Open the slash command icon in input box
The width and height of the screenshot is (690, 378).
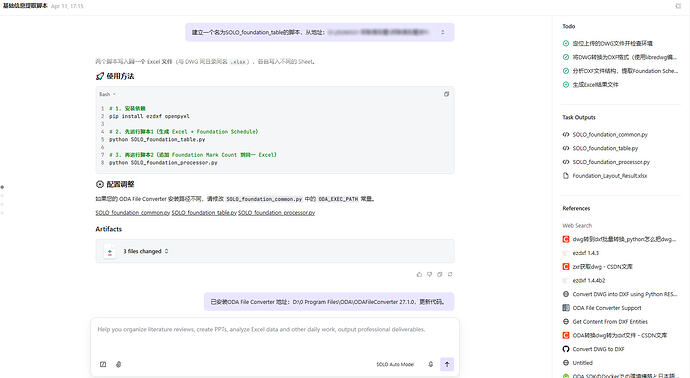pyautogui.click(x=103, y=364)
